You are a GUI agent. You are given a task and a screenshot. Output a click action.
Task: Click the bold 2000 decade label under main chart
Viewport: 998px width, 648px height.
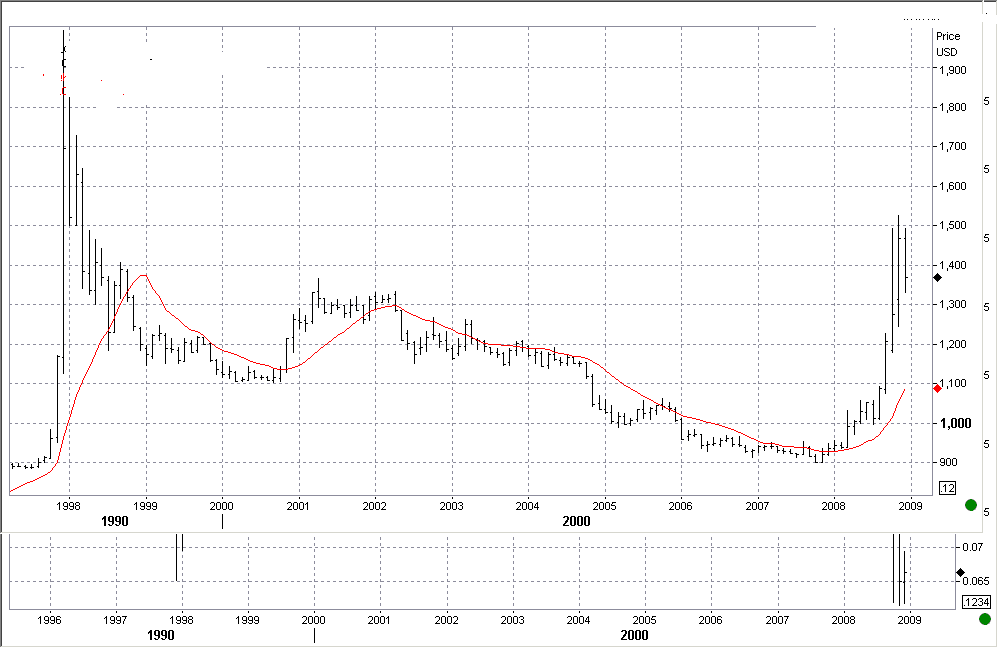pyautogui.click(x=576, y=522)
